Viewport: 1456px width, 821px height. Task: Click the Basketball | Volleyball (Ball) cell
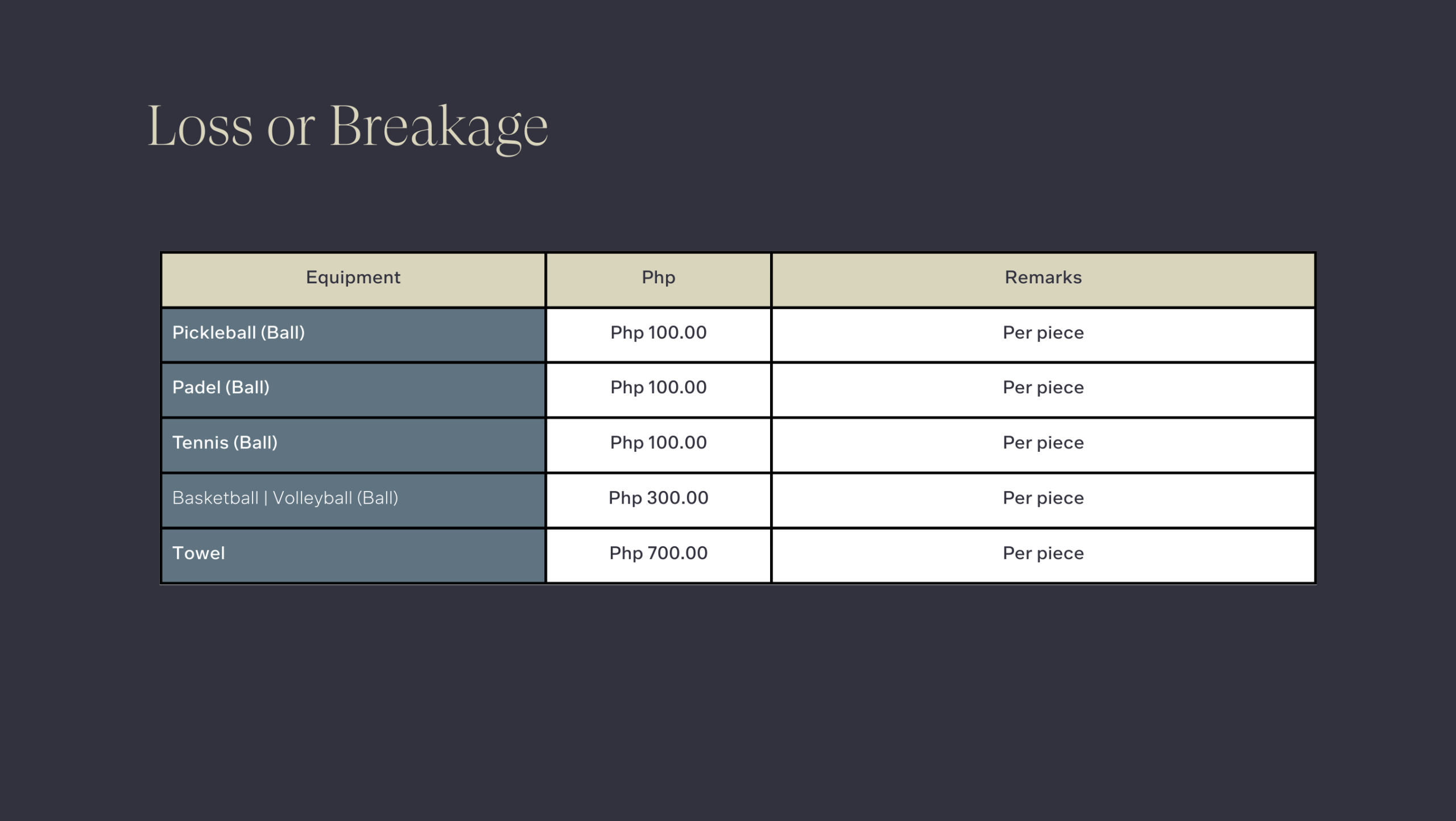285,498
